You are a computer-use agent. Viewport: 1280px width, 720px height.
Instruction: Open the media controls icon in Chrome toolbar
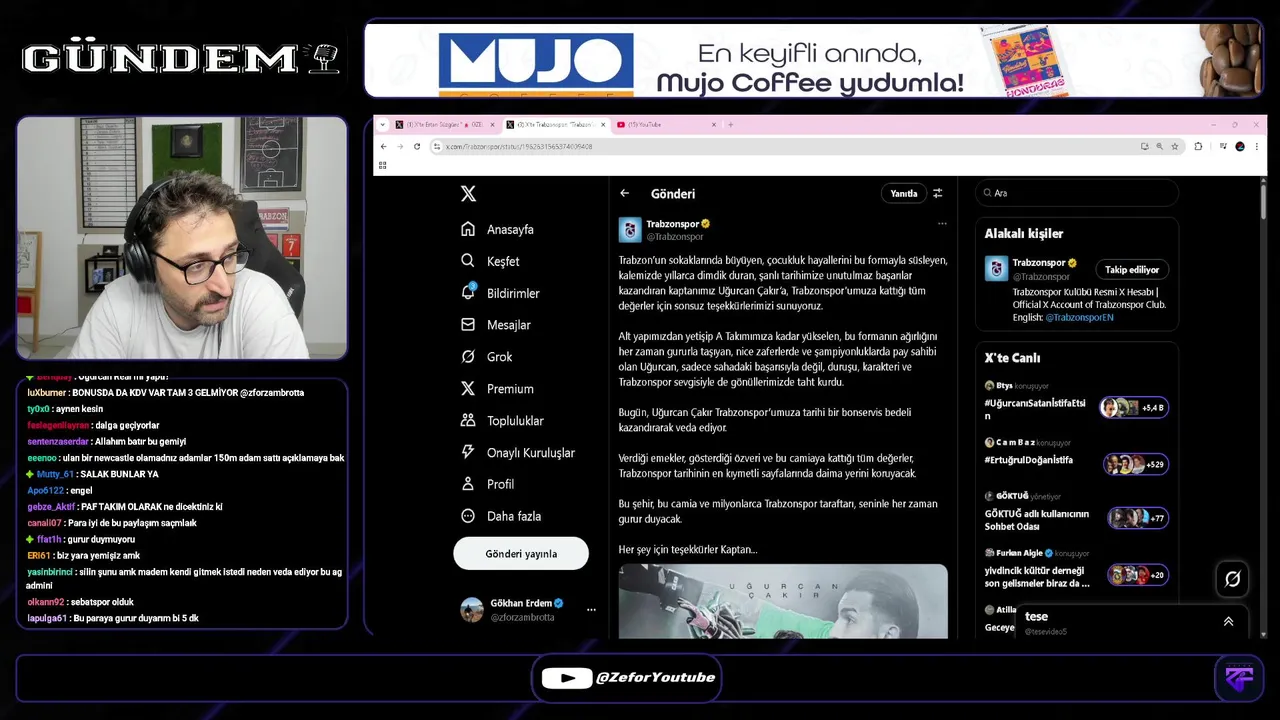pos(1223,146)
